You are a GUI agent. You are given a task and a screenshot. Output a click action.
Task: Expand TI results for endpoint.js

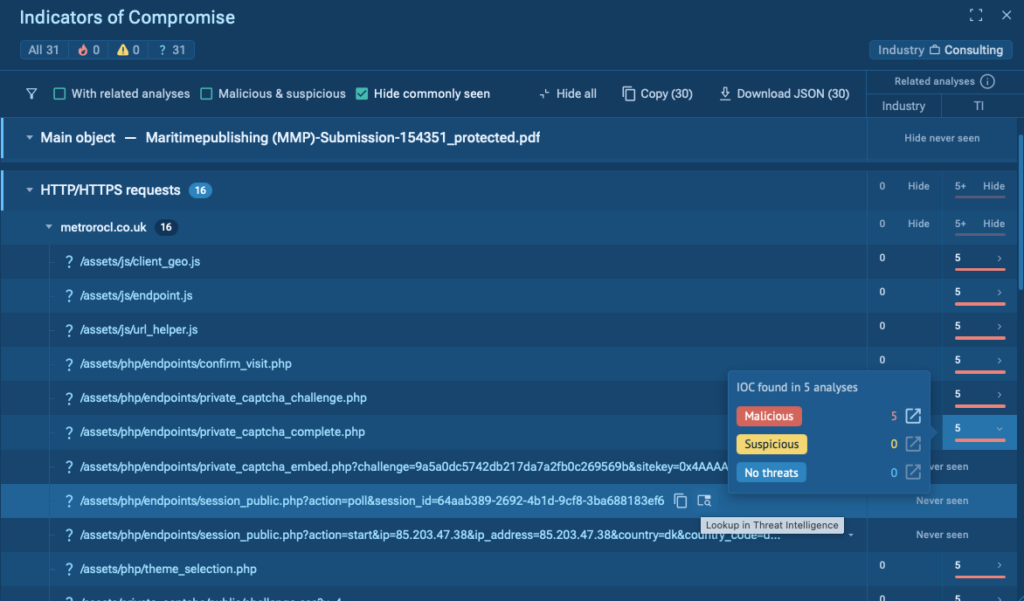[999, 292]
